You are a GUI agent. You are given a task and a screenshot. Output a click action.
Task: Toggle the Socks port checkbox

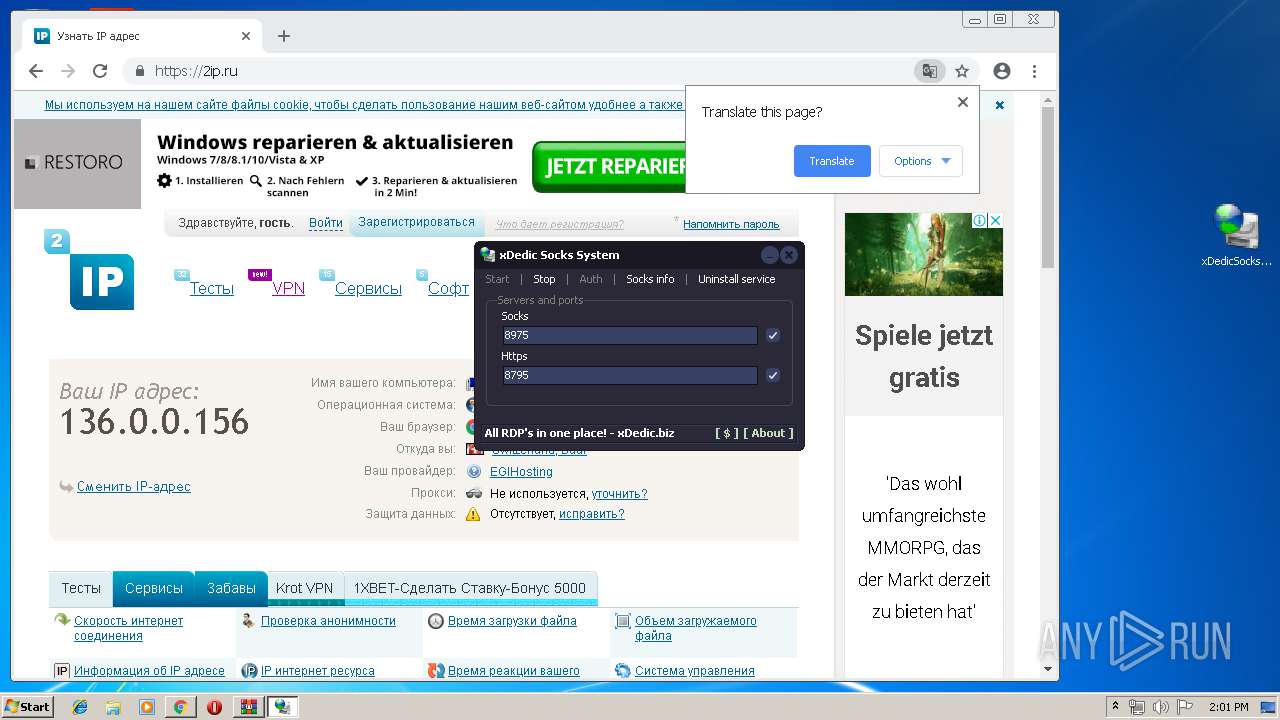click(x=773, y=336)
